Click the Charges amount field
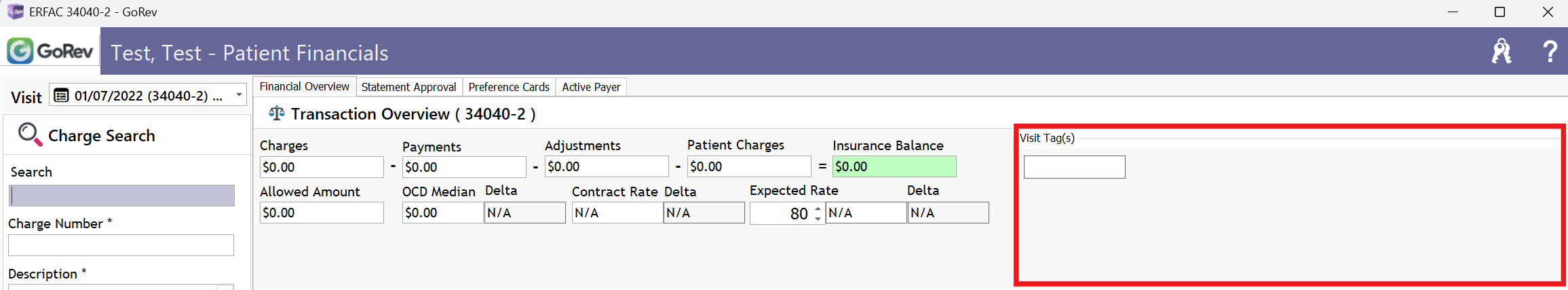1568x290 pixels. click(322, 167)
